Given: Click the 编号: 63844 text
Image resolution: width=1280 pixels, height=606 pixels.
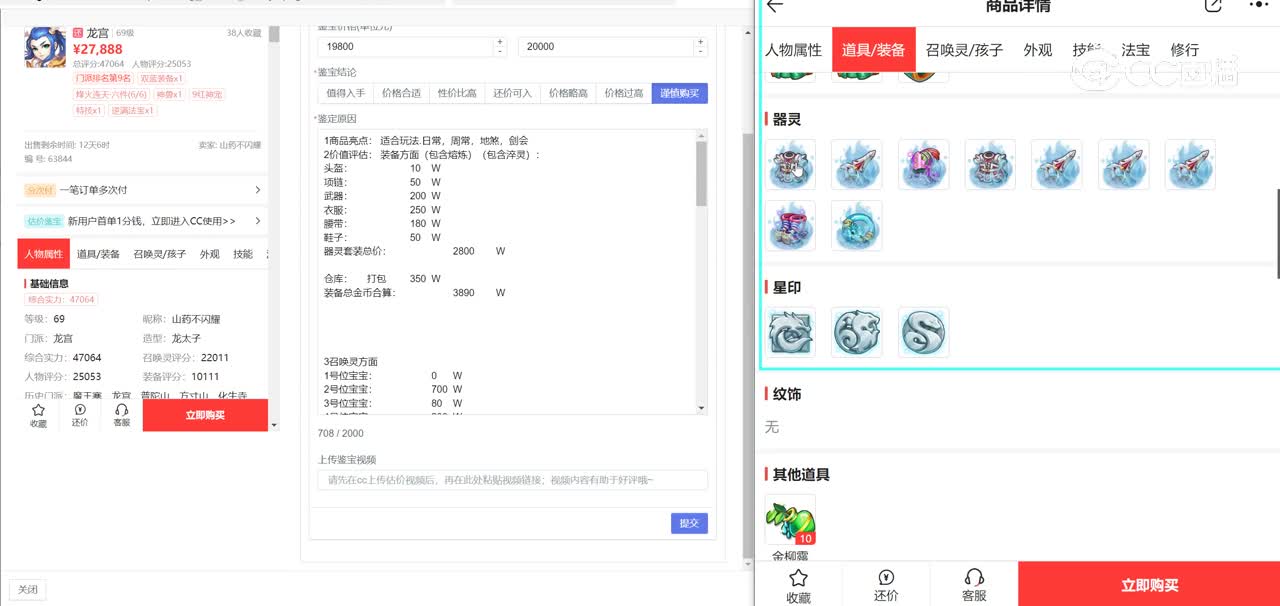Looking at the screenshot, I should point(48,159).
